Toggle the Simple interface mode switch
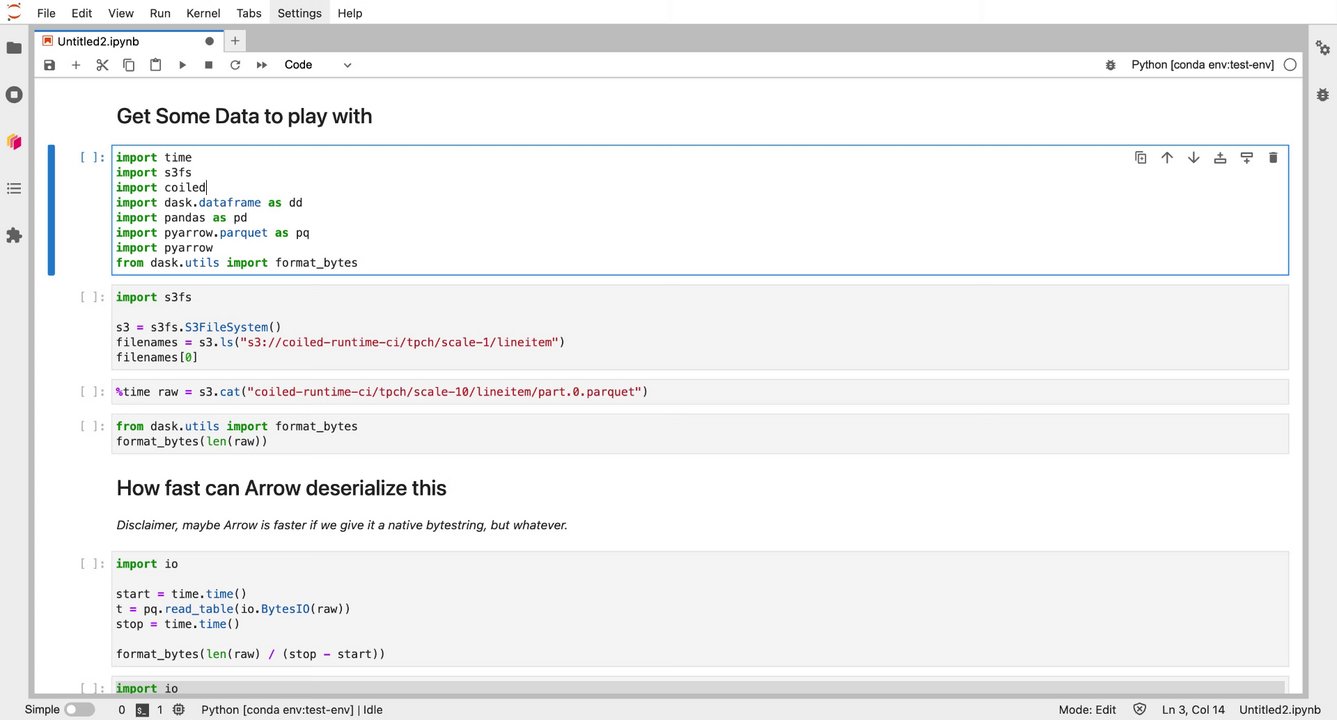Viewport: 1337px width, 720px height. click(x=79, y=710)
